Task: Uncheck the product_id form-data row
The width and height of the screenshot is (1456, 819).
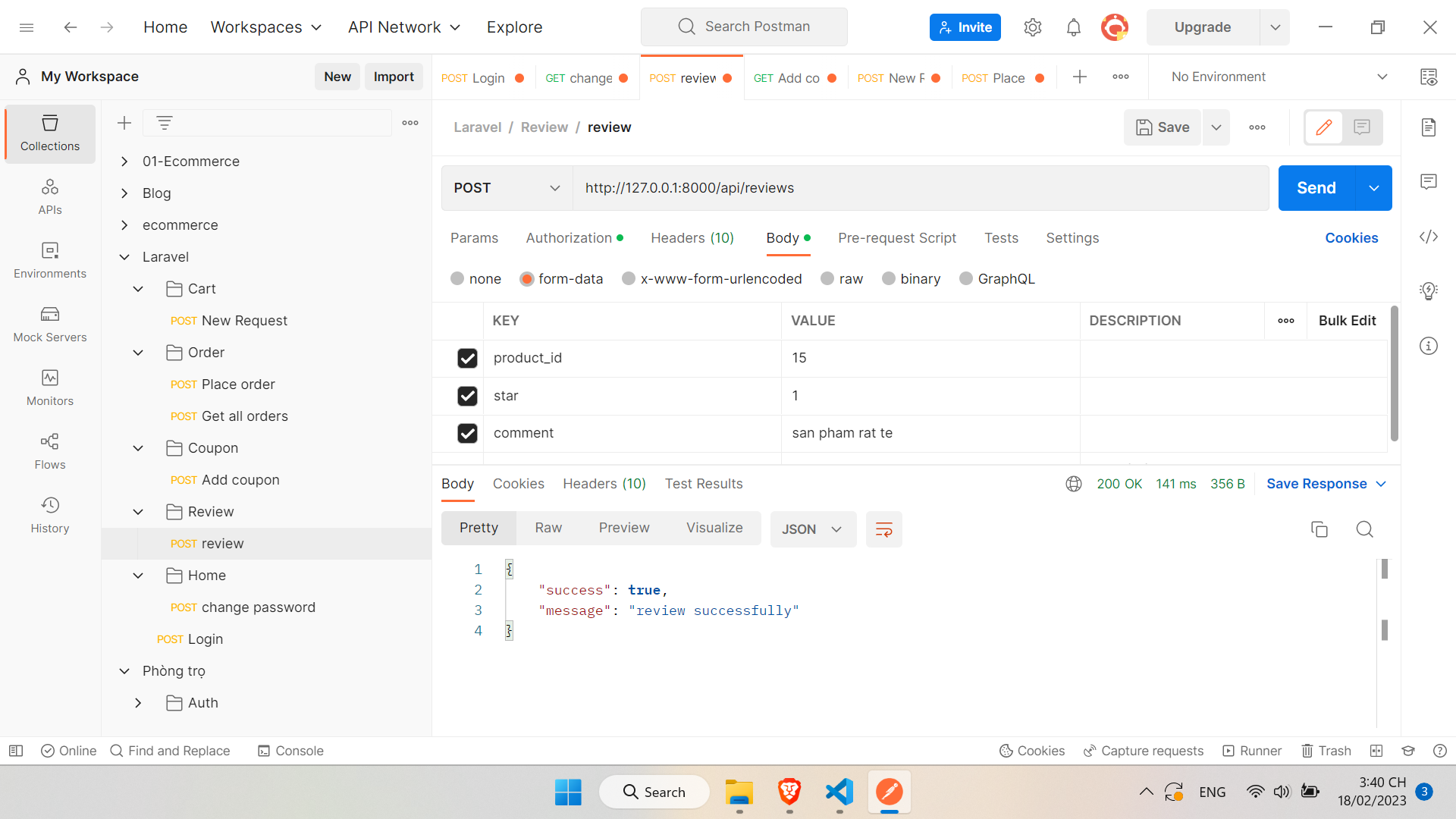Action: (467, 358)
